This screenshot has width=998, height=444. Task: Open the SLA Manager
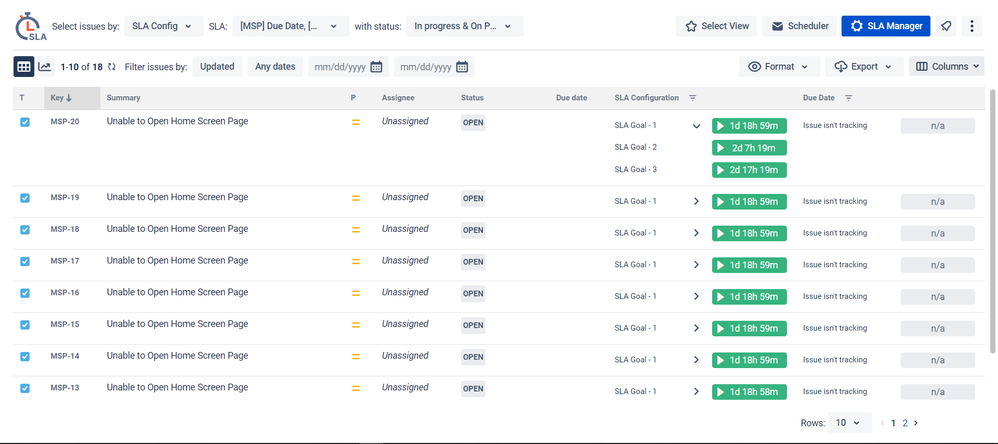[886, 26]
